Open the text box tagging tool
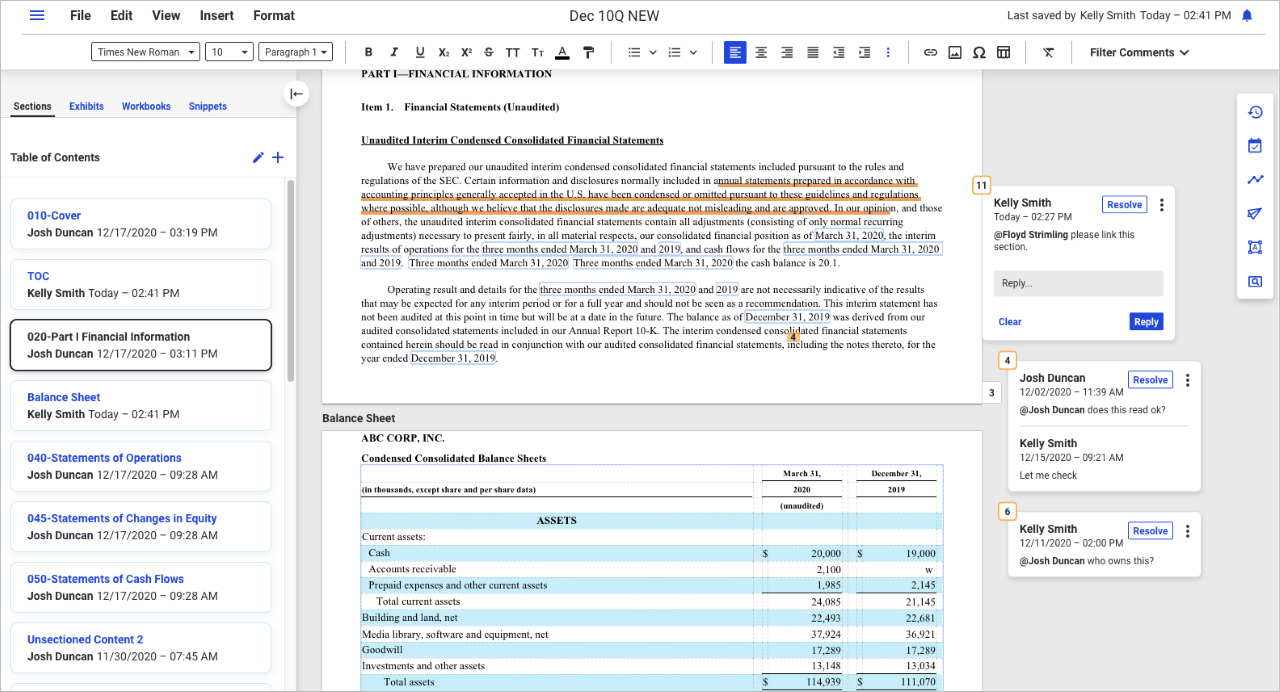 coord(1255,247)
